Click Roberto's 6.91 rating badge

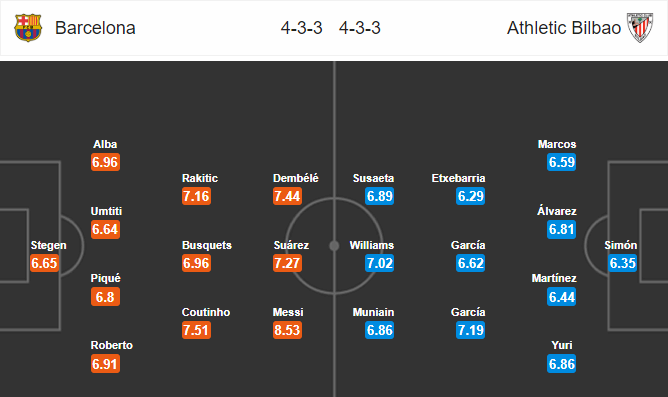pyautogui.click(x=105, y=364)
